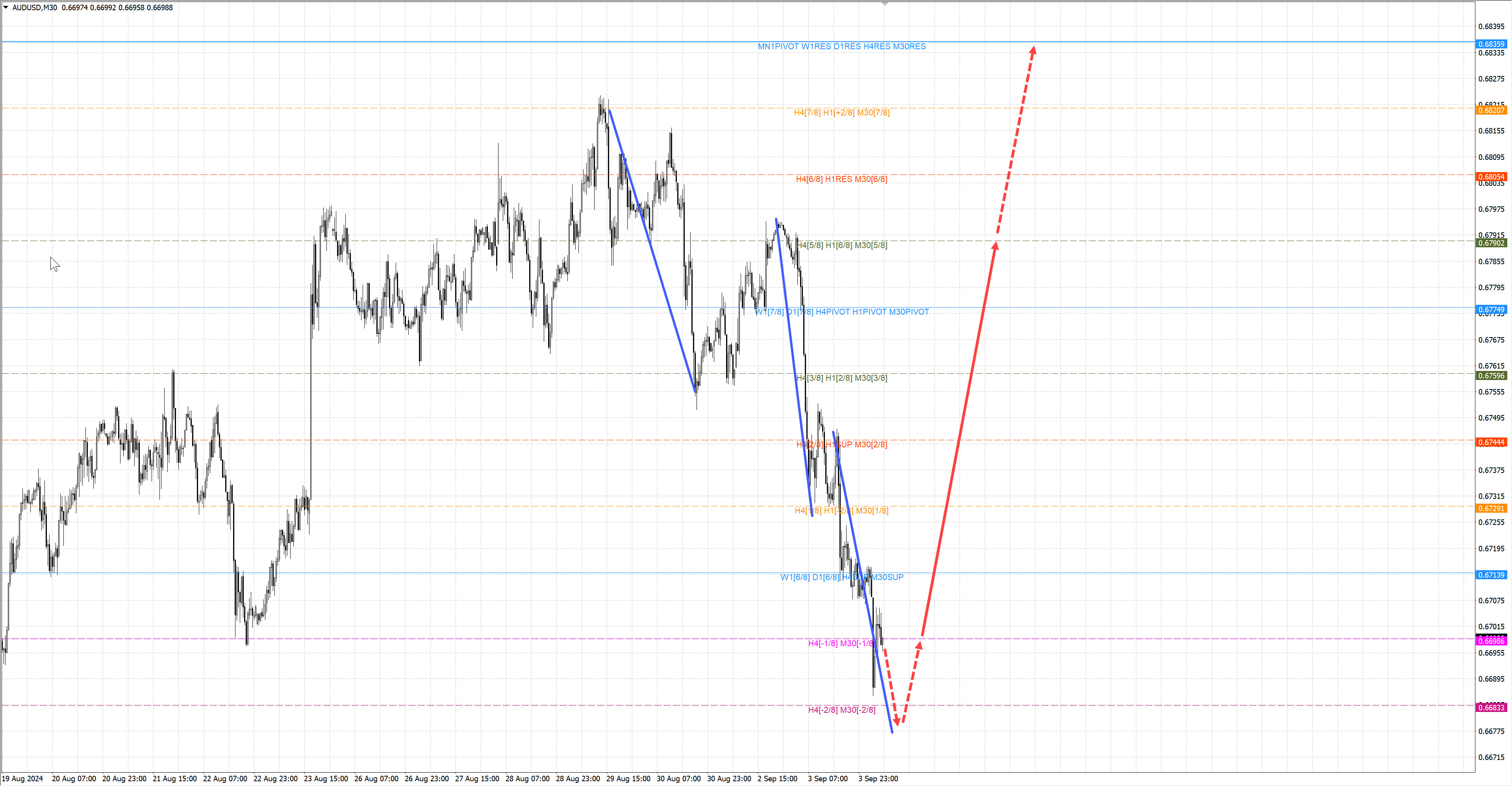Viewport: 1512px width, 786px height.
Task: Click the H4[6/8] H1RES M30[6/8] label
Action: point(841,179)
